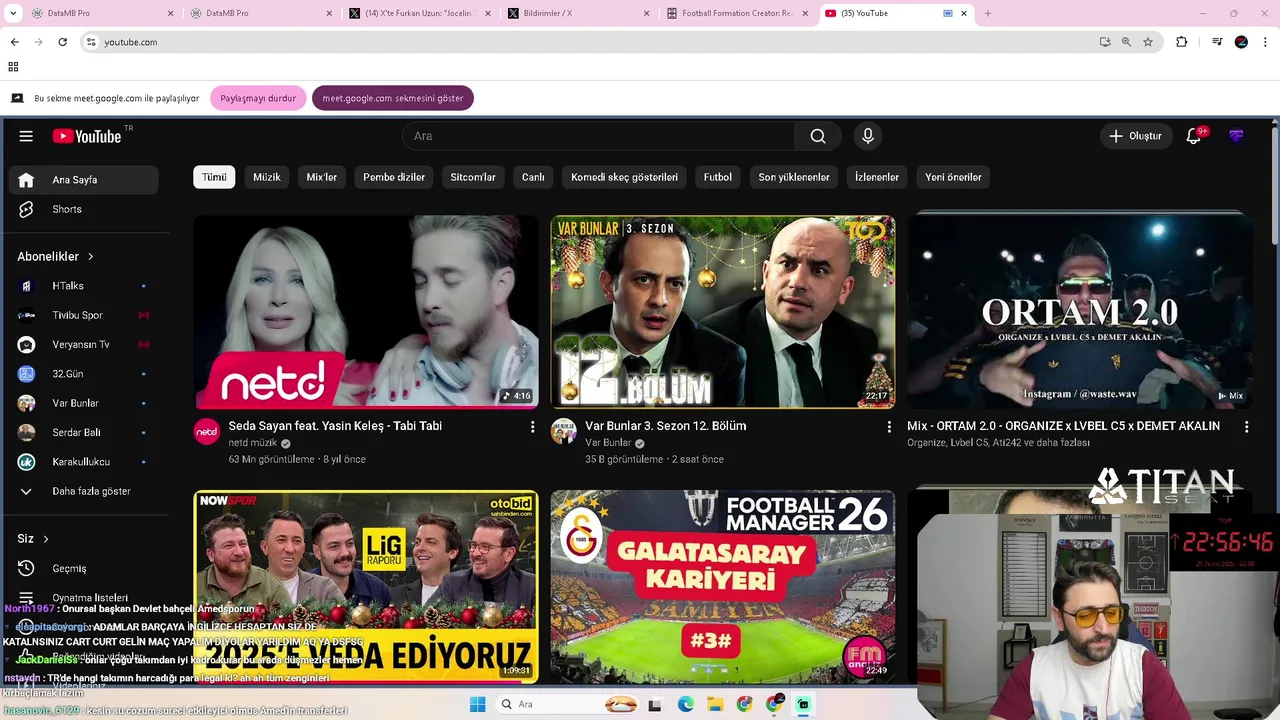Open HTalks channel subscription
1280x720 pixels.
tap(83, 286)
